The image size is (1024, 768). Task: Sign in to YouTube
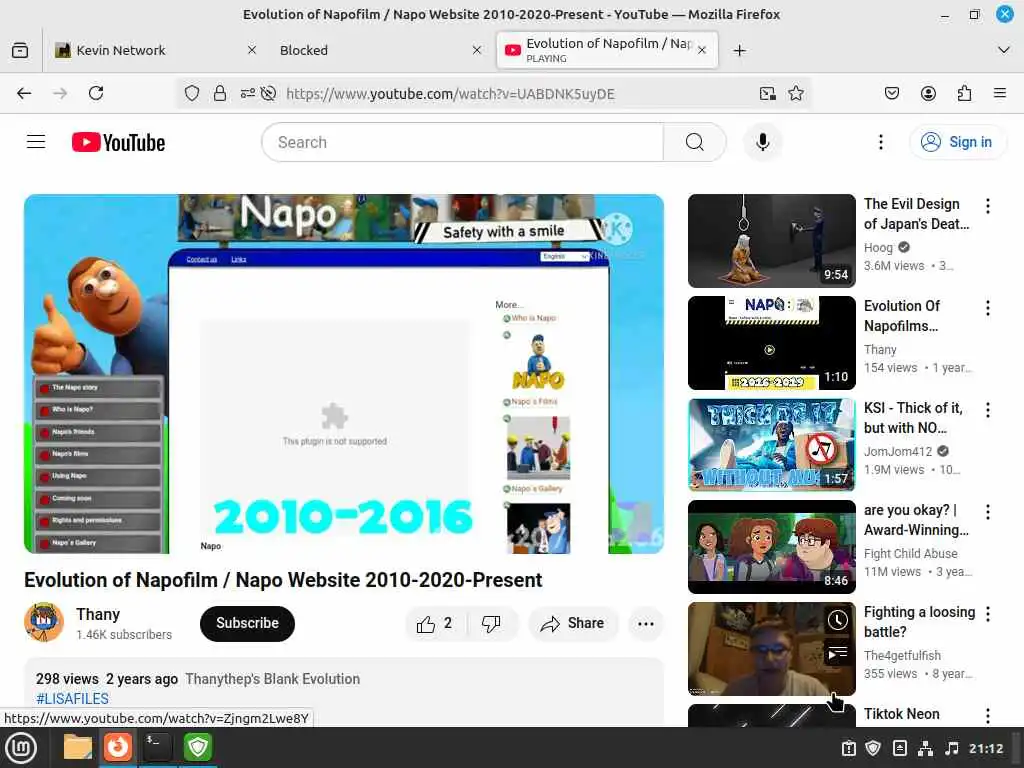pyautogui.click(x=957, y=142)
